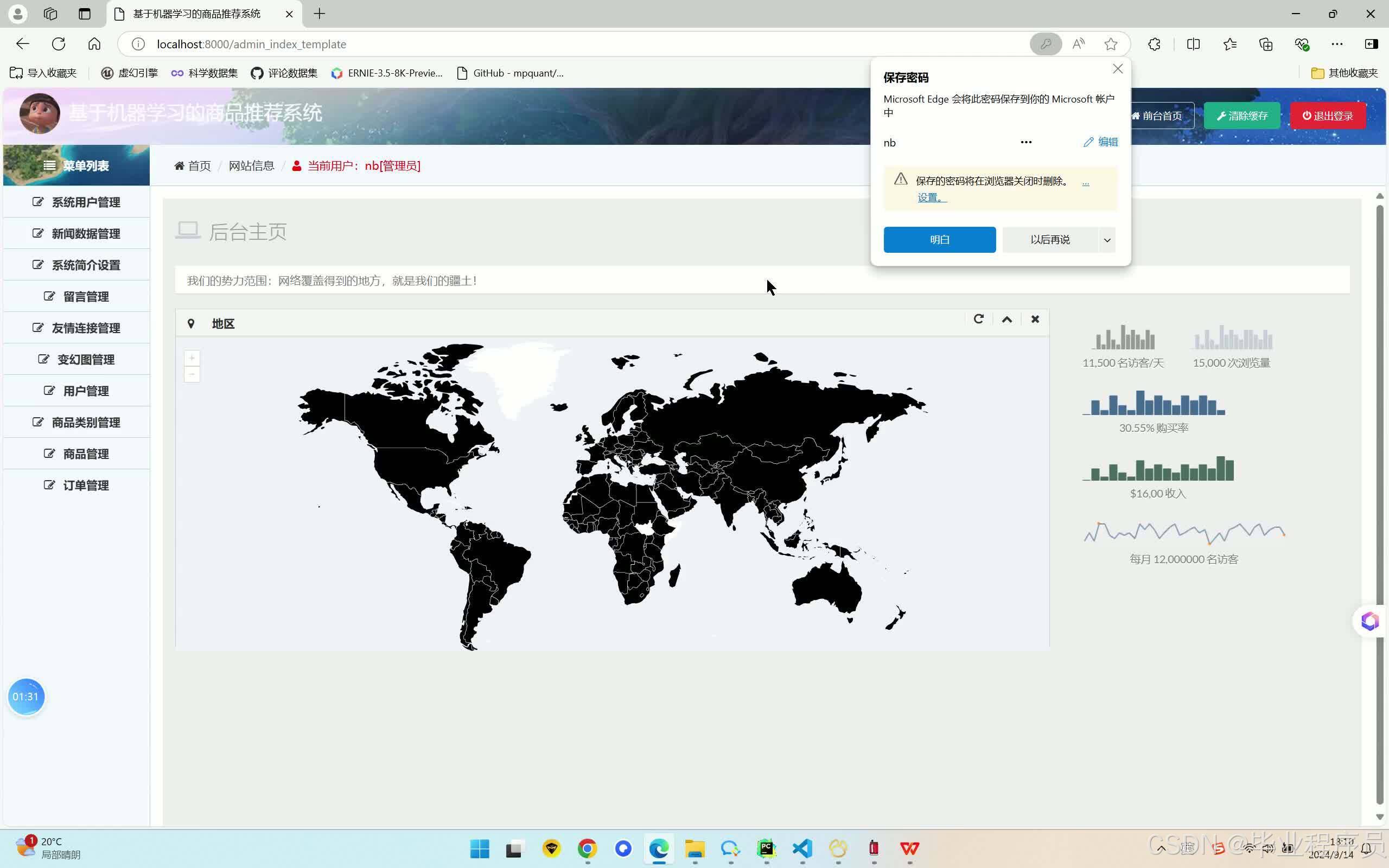Click 清除缓存 button

1242,116
